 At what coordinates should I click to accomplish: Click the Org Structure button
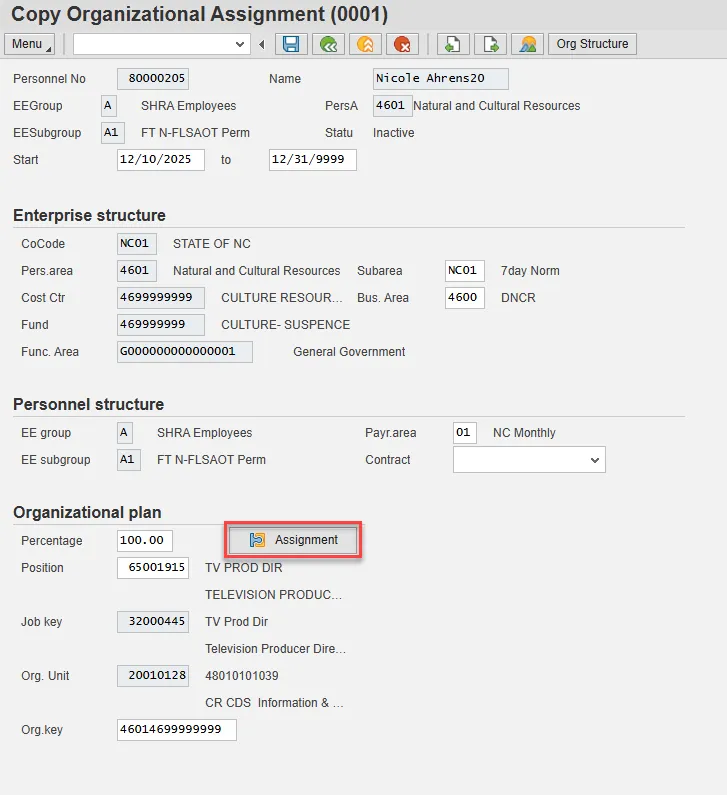tap(592, 44)
